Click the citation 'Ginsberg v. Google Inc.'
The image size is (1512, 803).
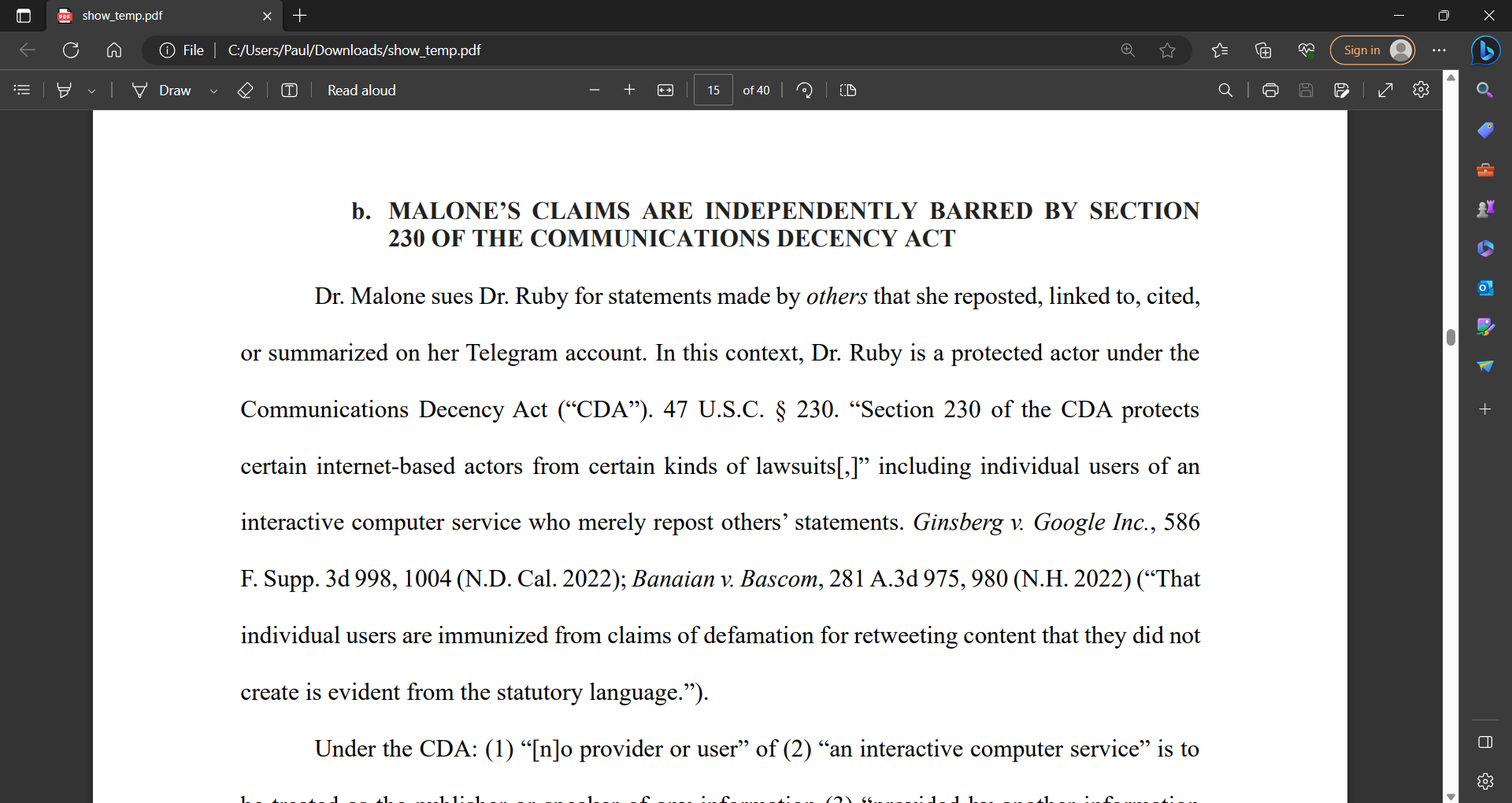coord(1031,522)
